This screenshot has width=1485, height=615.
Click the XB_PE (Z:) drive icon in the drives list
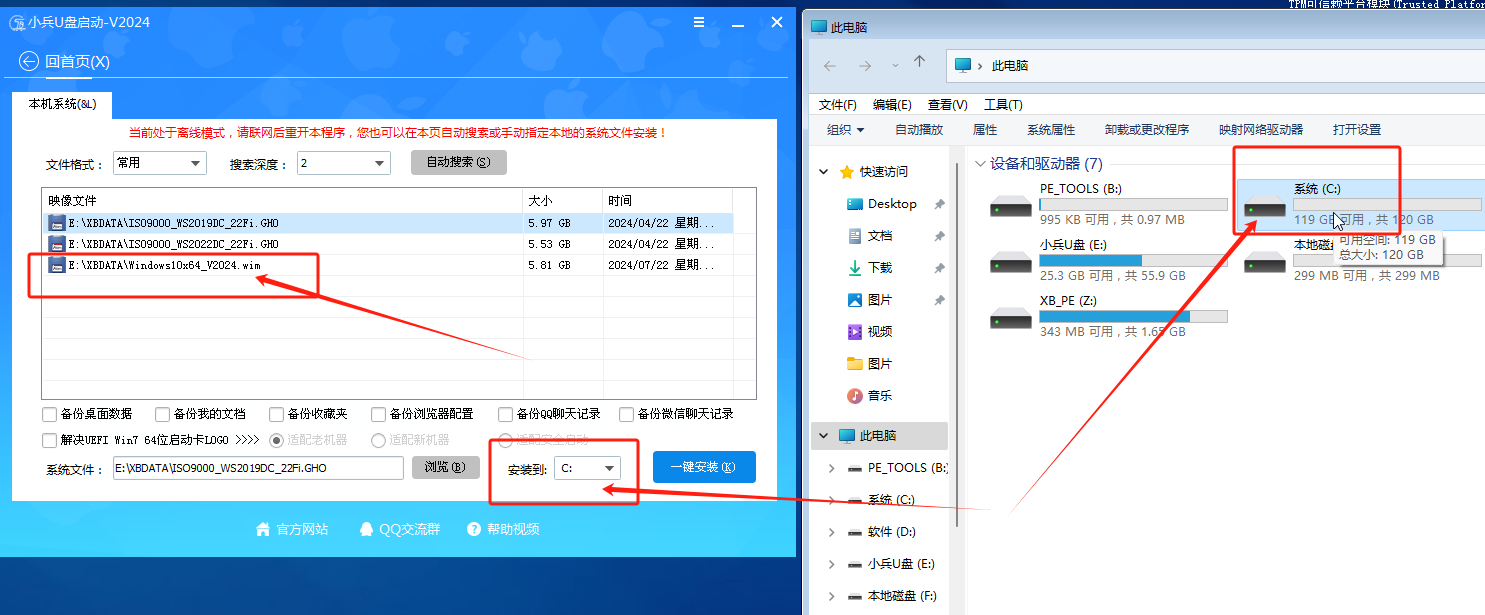tap(1010, 318)
